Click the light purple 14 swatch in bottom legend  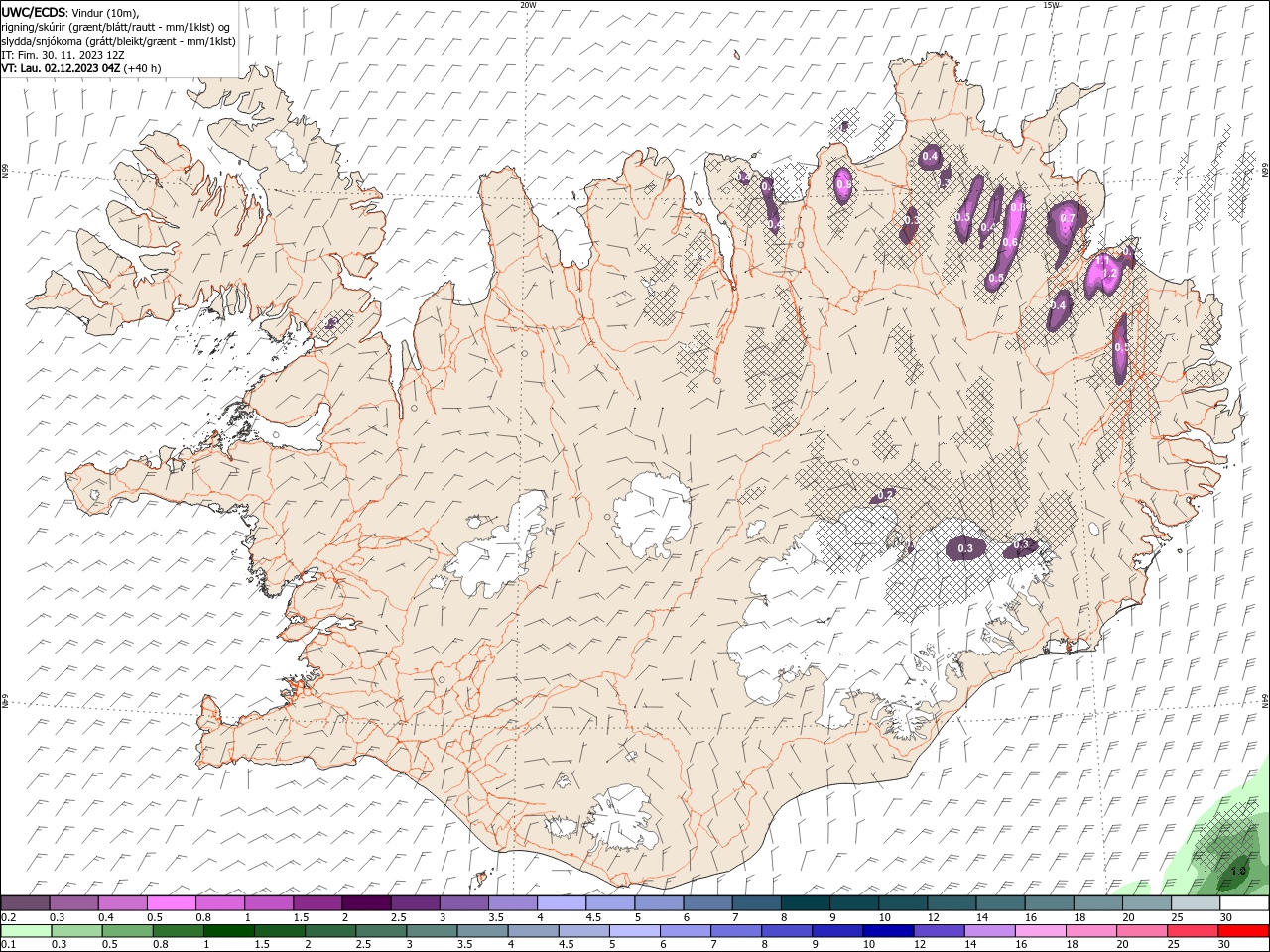point(989,931)
